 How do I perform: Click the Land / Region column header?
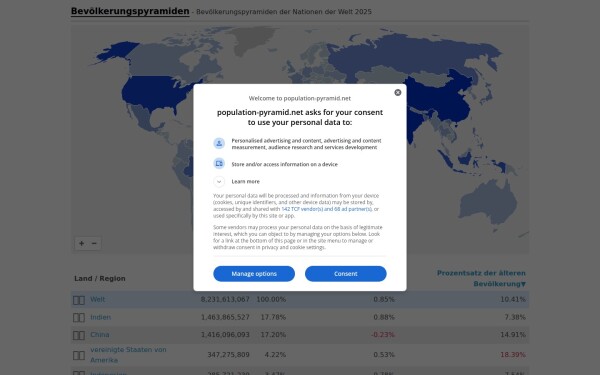(x=100, y=279)
